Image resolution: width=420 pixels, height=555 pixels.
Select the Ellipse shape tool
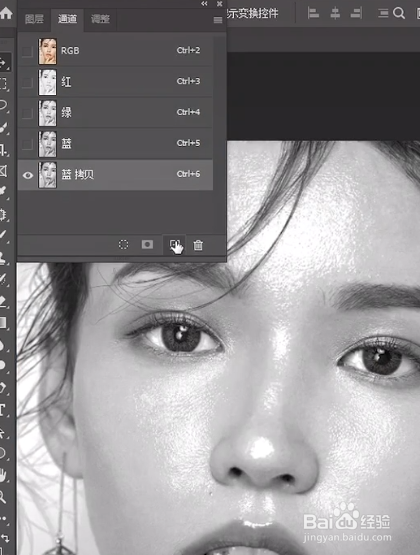point(3,453)
